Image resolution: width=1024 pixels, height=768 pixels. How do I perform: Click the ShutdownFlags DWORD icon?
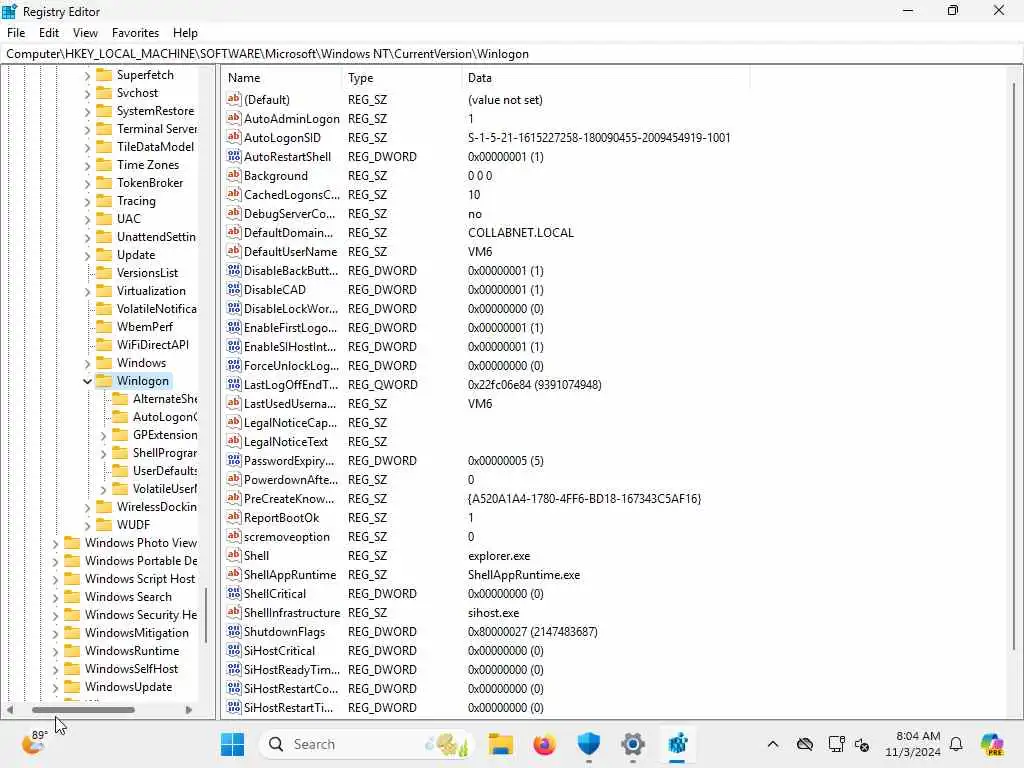click(x=233, y=632)
